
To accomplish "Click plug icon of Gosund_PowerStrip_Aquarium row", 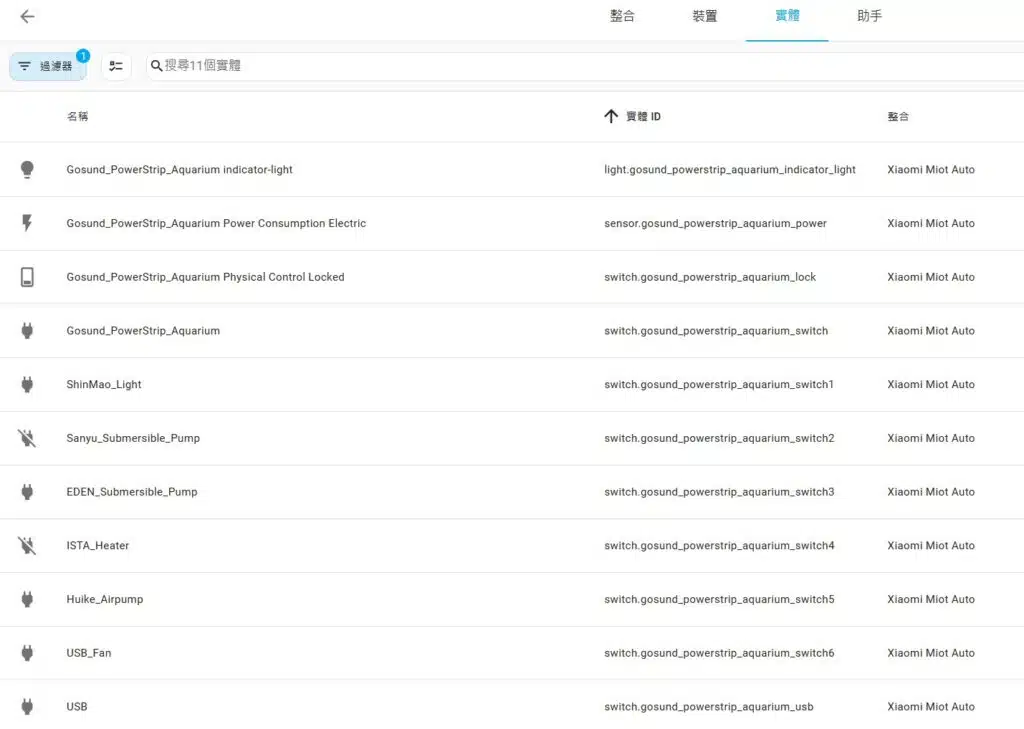I will (27, 331).
